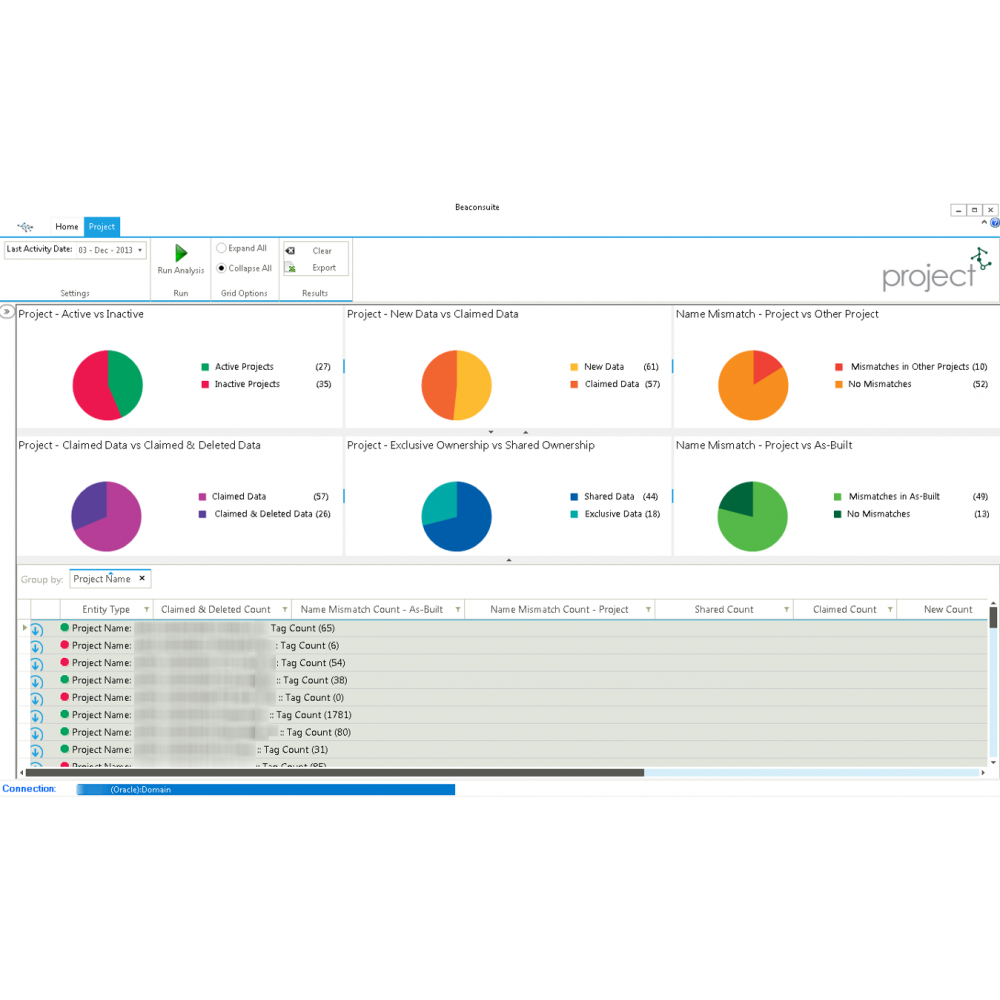
Task: Remove the Project Name grouping with X
Action: [142, 579]
